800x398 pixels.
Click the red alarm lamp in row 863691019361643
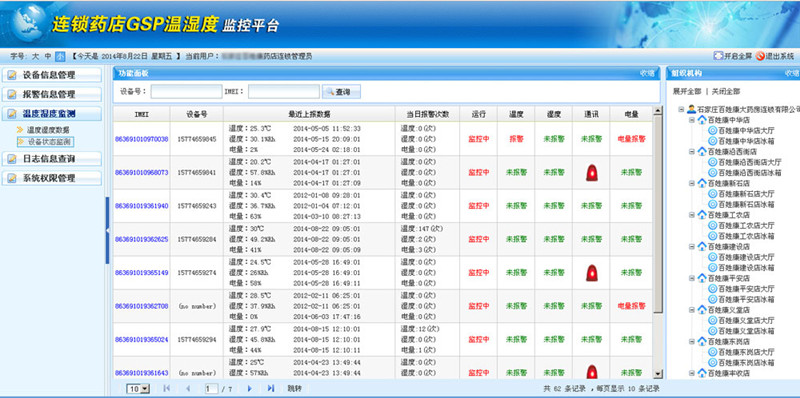click(x=591, y=372)
